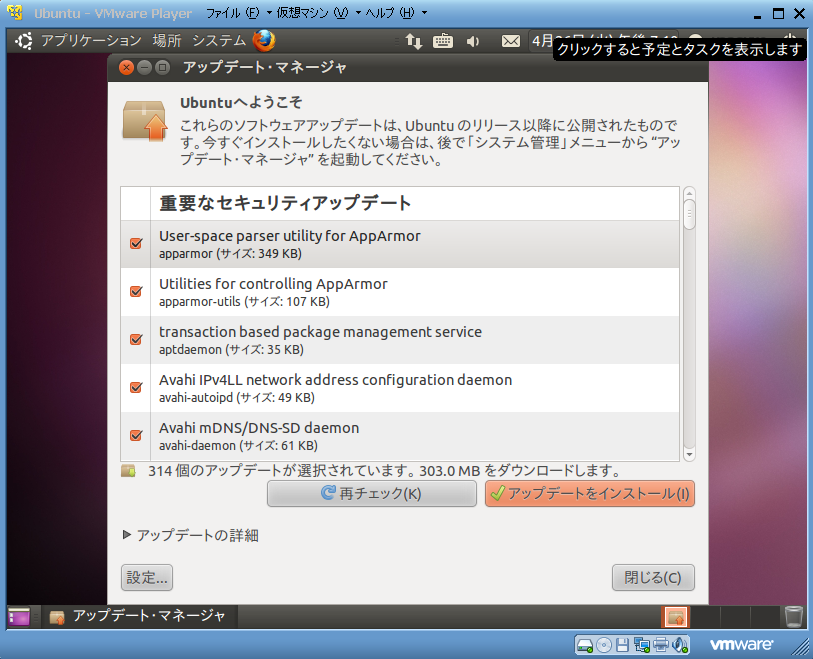Click the keyboard input method indicator
The image size is (813, 659).
click(x=443, y=41)
